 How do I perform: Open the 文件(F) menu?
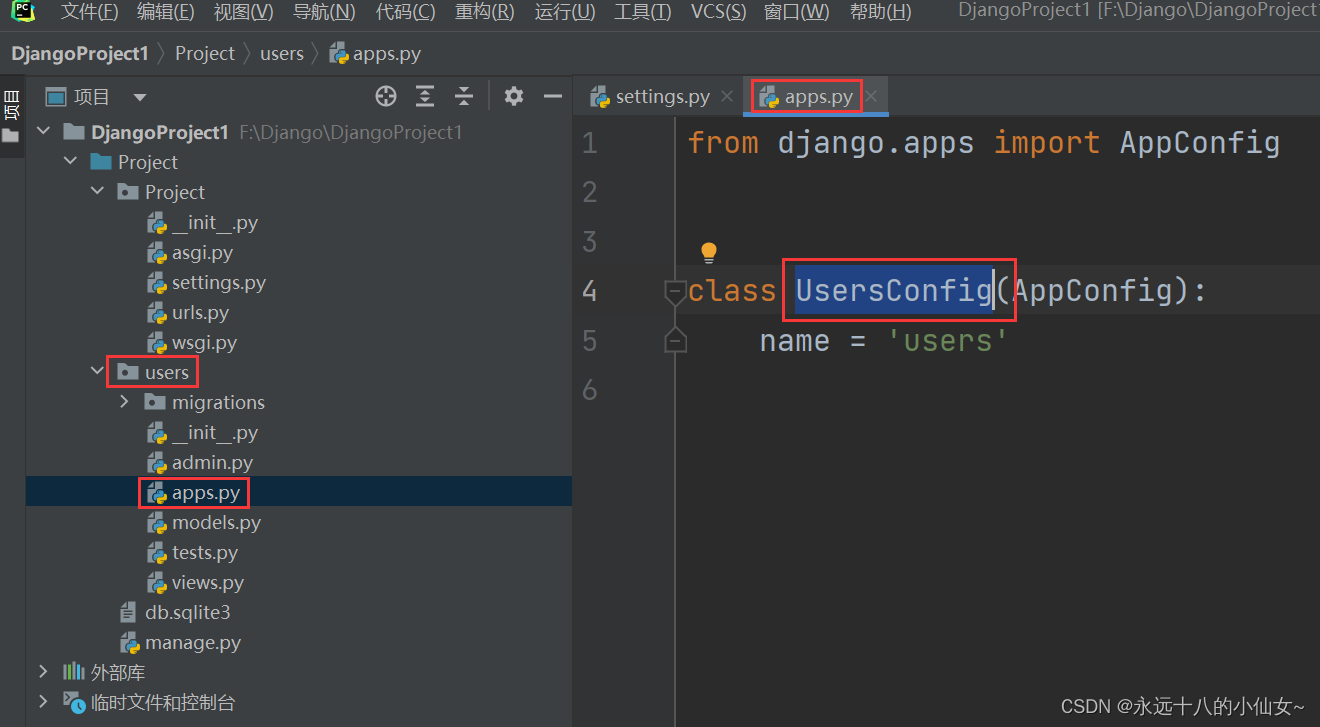(x=89, y=12)
